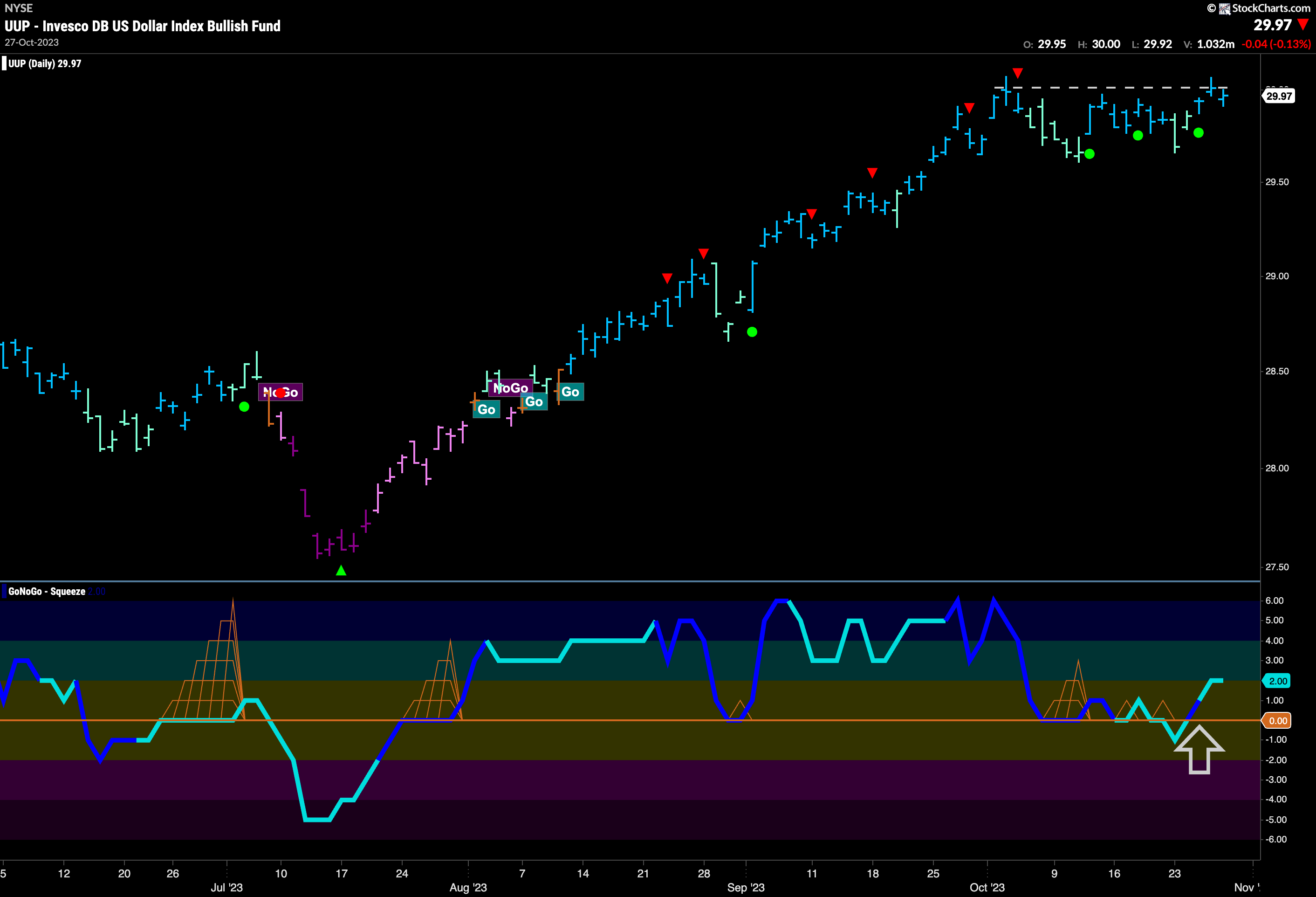This screenshot has height=897, width=1316.
Task: Click the 27.50 price axis label
Action: coord(1277,567)
